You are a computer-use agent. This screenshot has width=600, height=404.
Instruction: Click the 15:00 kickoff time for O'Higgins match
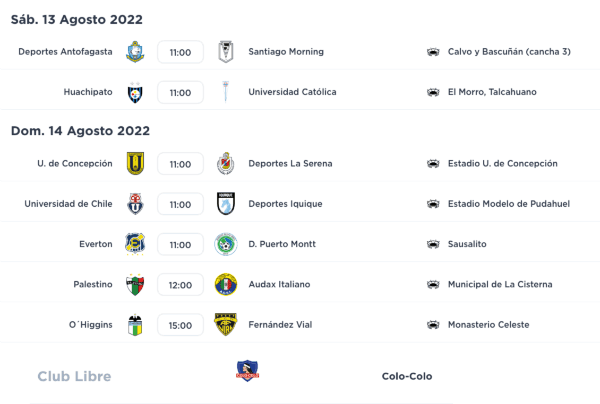click(180, 325)
